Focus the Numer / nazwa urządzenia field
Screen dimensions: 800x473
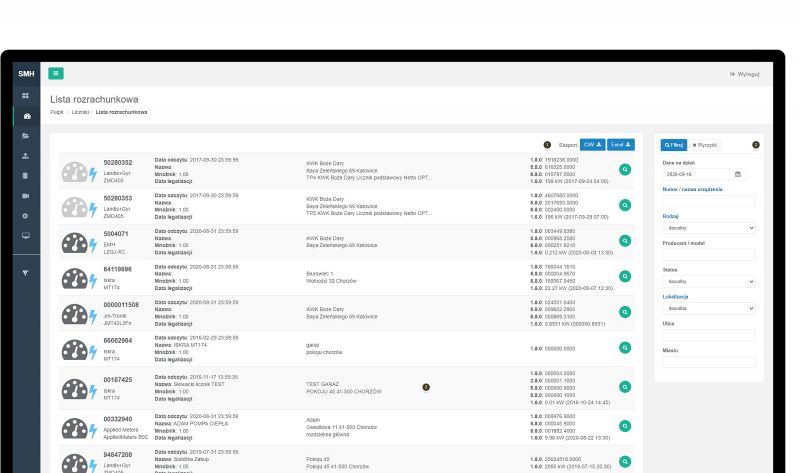coord(709,201)
